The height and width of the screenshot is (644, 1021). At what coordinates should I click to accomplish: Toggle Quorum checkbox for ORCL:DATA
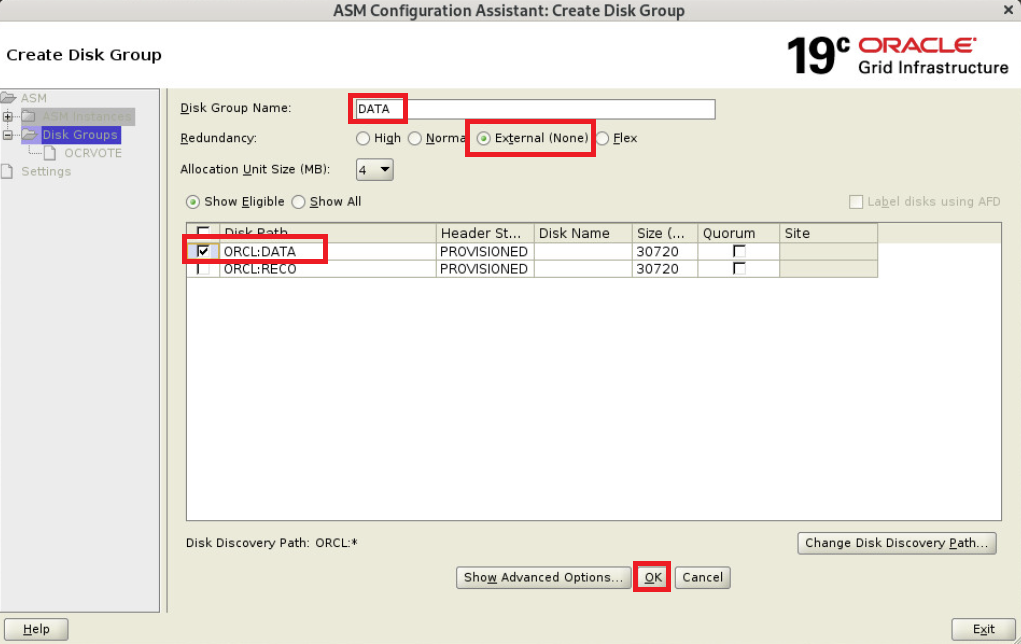pos(739,251)
